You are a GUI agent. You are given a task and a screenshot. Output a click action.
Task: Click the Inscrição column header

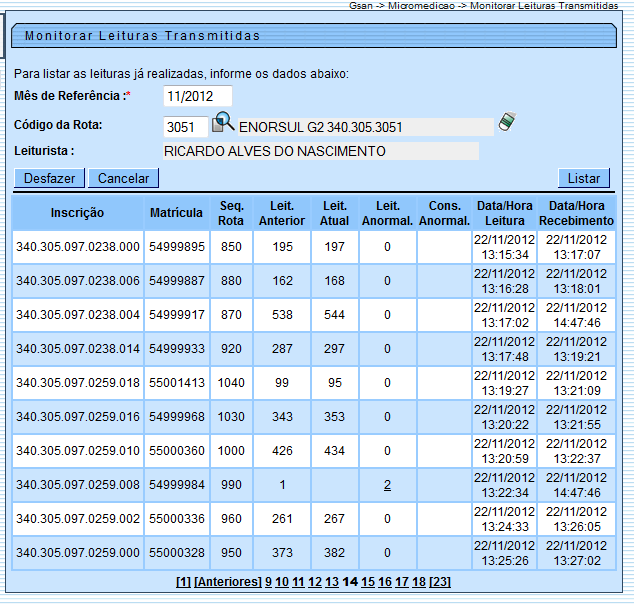coord(77,213)
